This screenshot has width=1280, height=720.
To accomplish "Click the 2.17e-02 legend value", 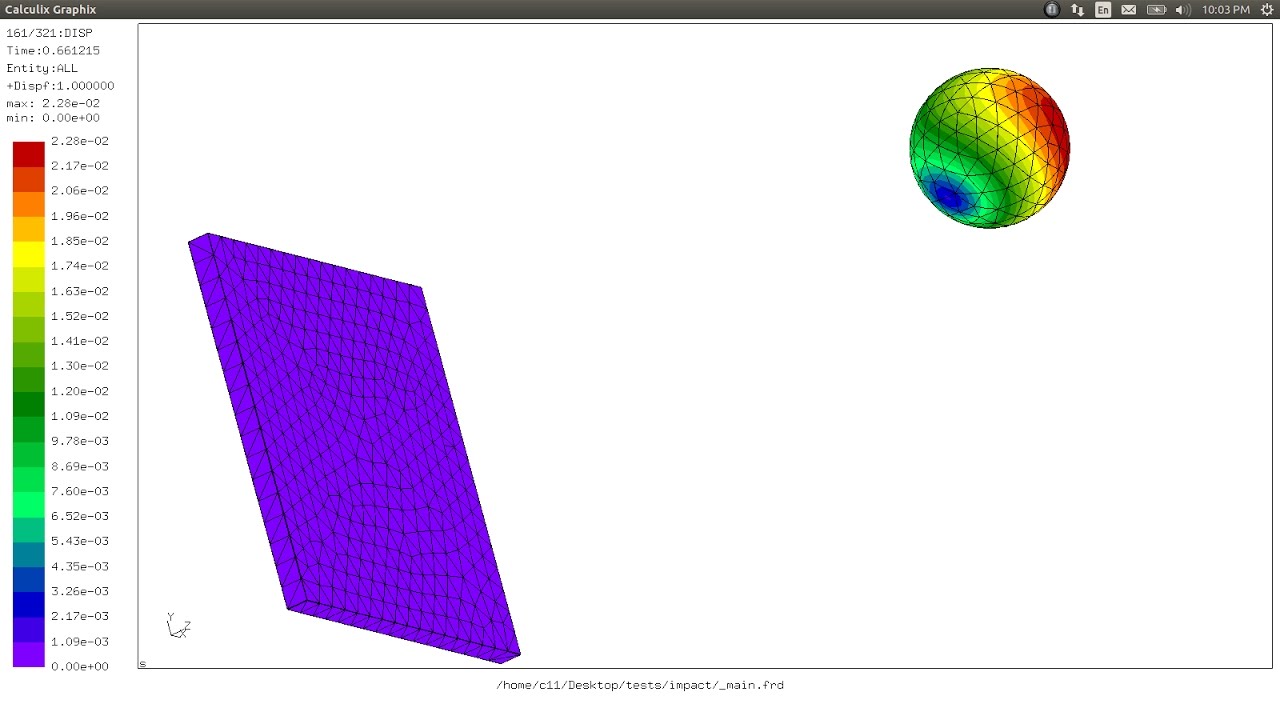I will point(80,166).
